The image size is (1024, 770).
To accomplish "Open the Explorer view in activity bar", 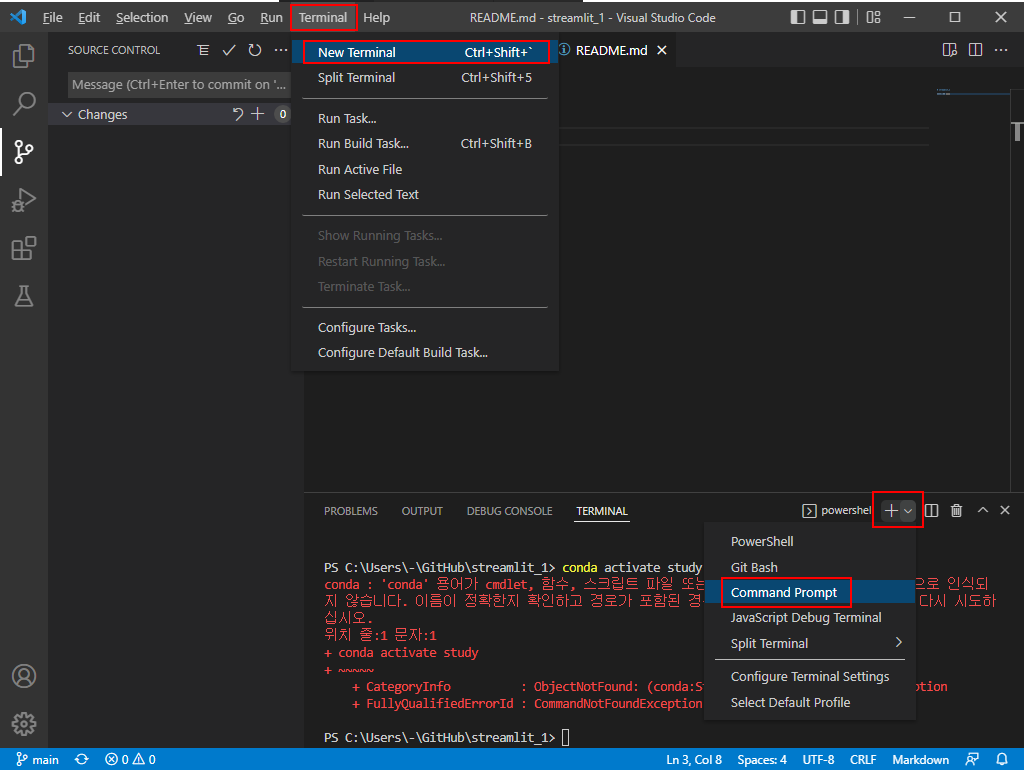I will 24,56.
